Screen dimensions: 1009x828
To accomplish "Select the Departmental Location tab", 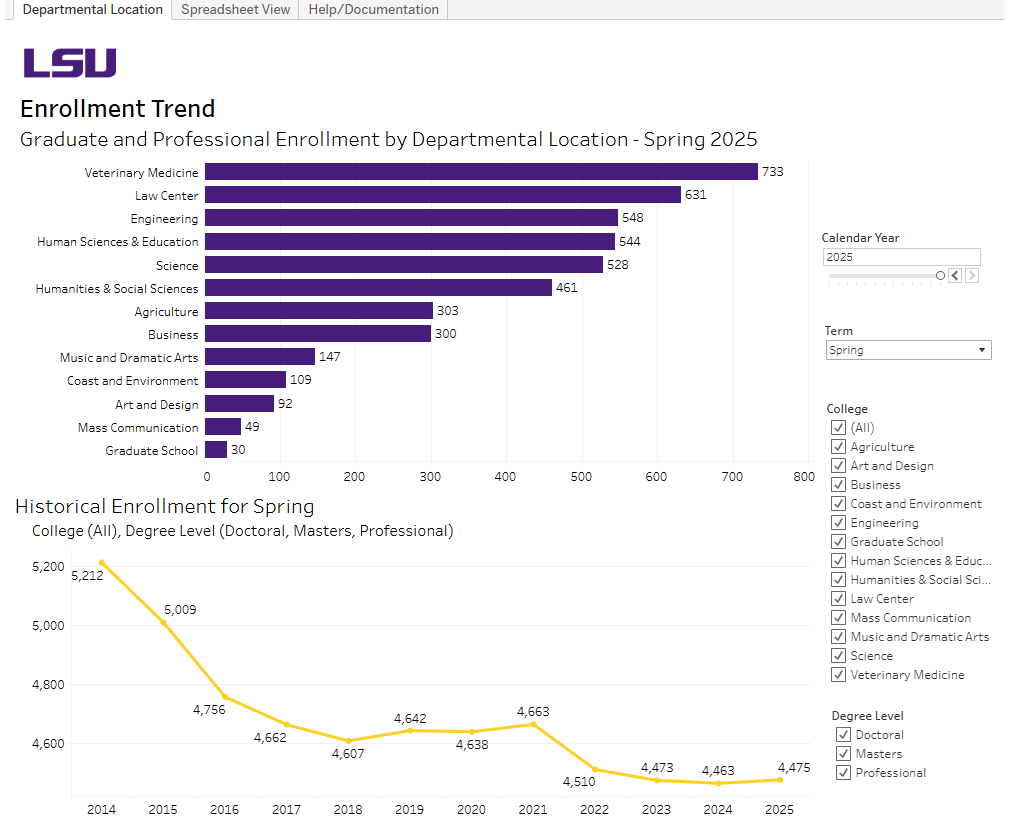I will coord(92,10).
